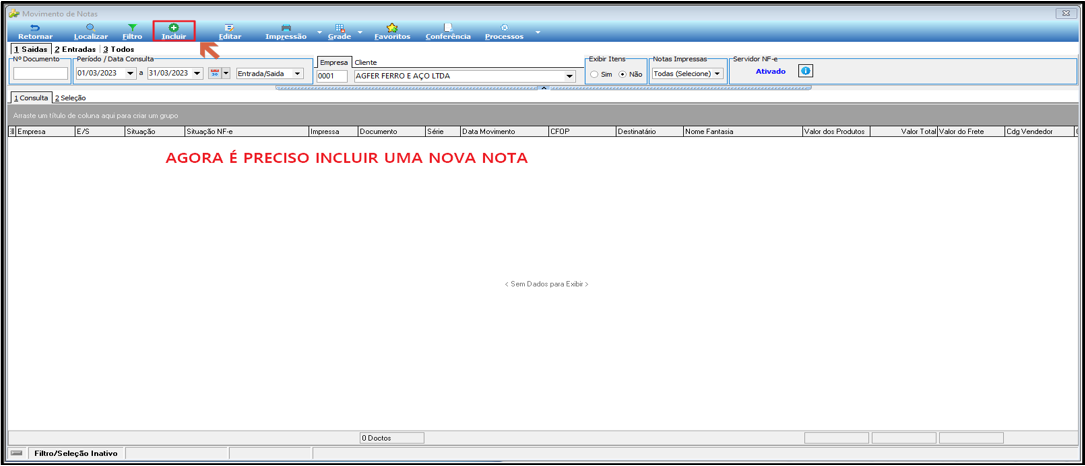
Task: Sort by the Empresa column header
Action: click(x=45, y=131)
